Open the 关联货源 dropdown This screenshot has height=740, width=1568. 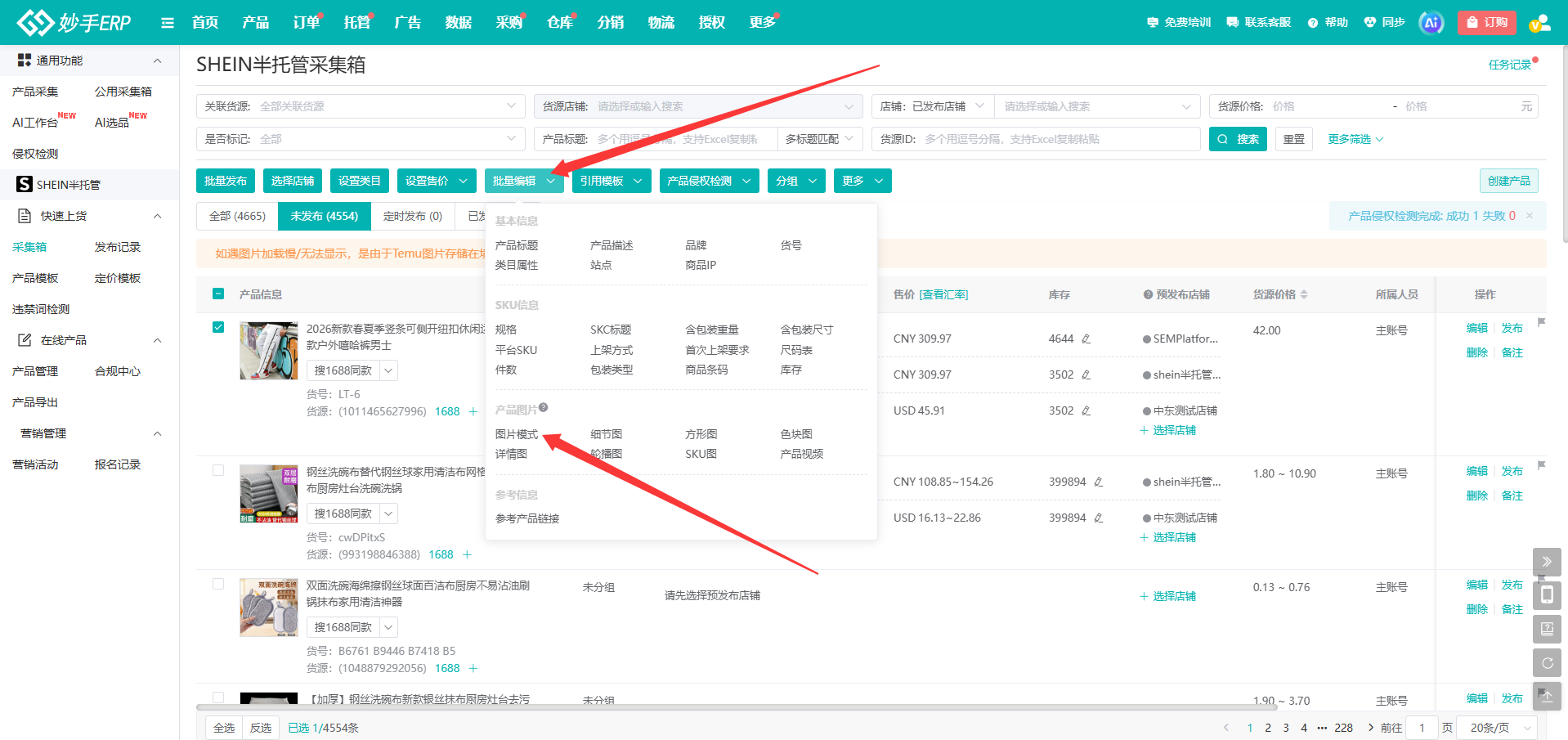point(361,106)
